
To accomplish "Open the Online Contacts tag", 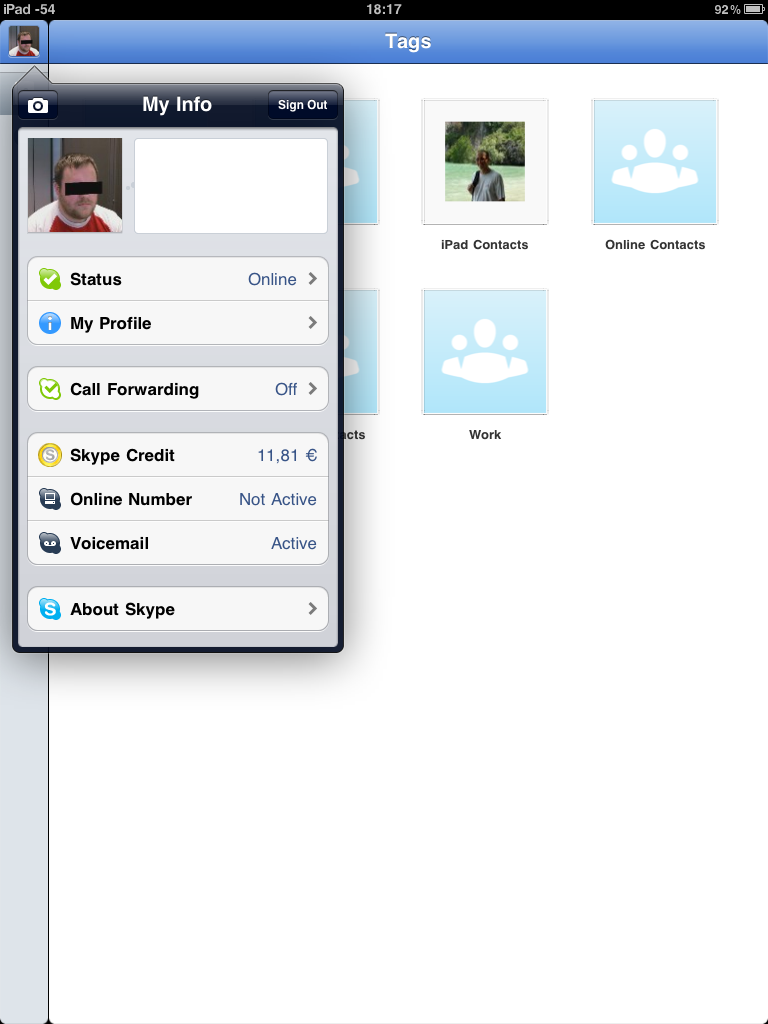I will [655, 162].
